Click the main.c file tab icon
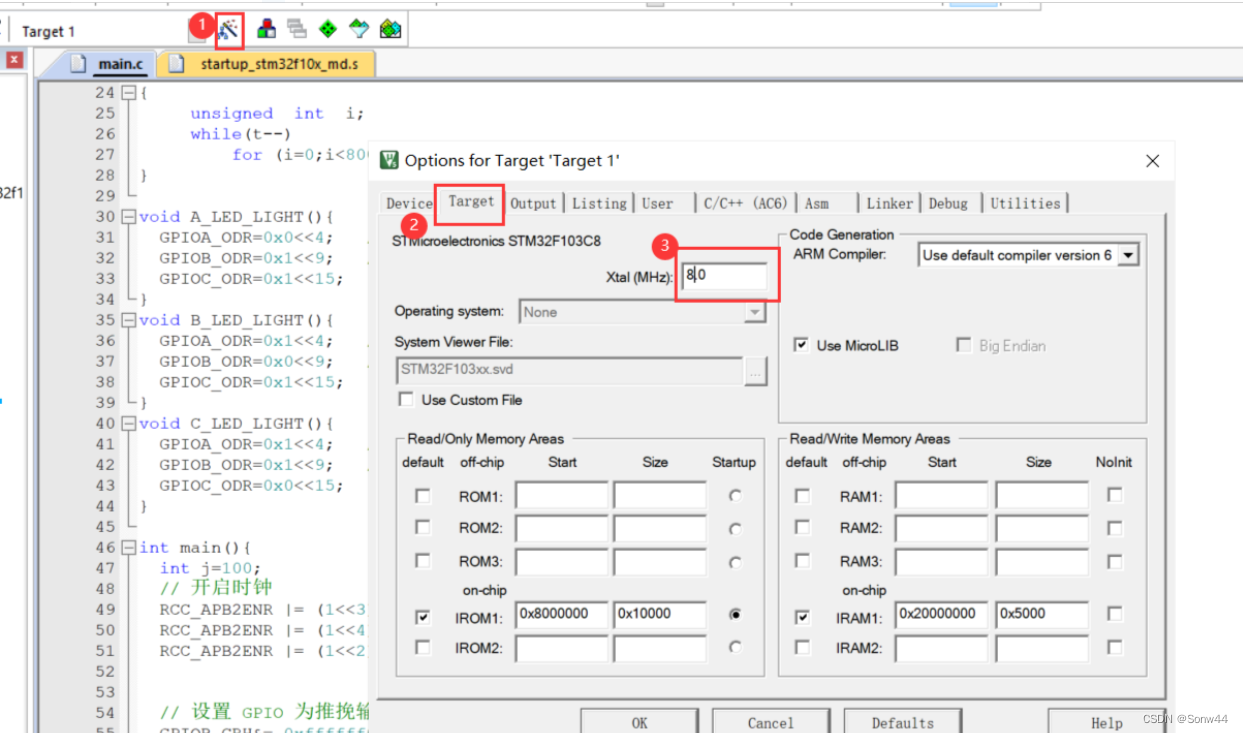1243x733 pixels. [79, 64]
